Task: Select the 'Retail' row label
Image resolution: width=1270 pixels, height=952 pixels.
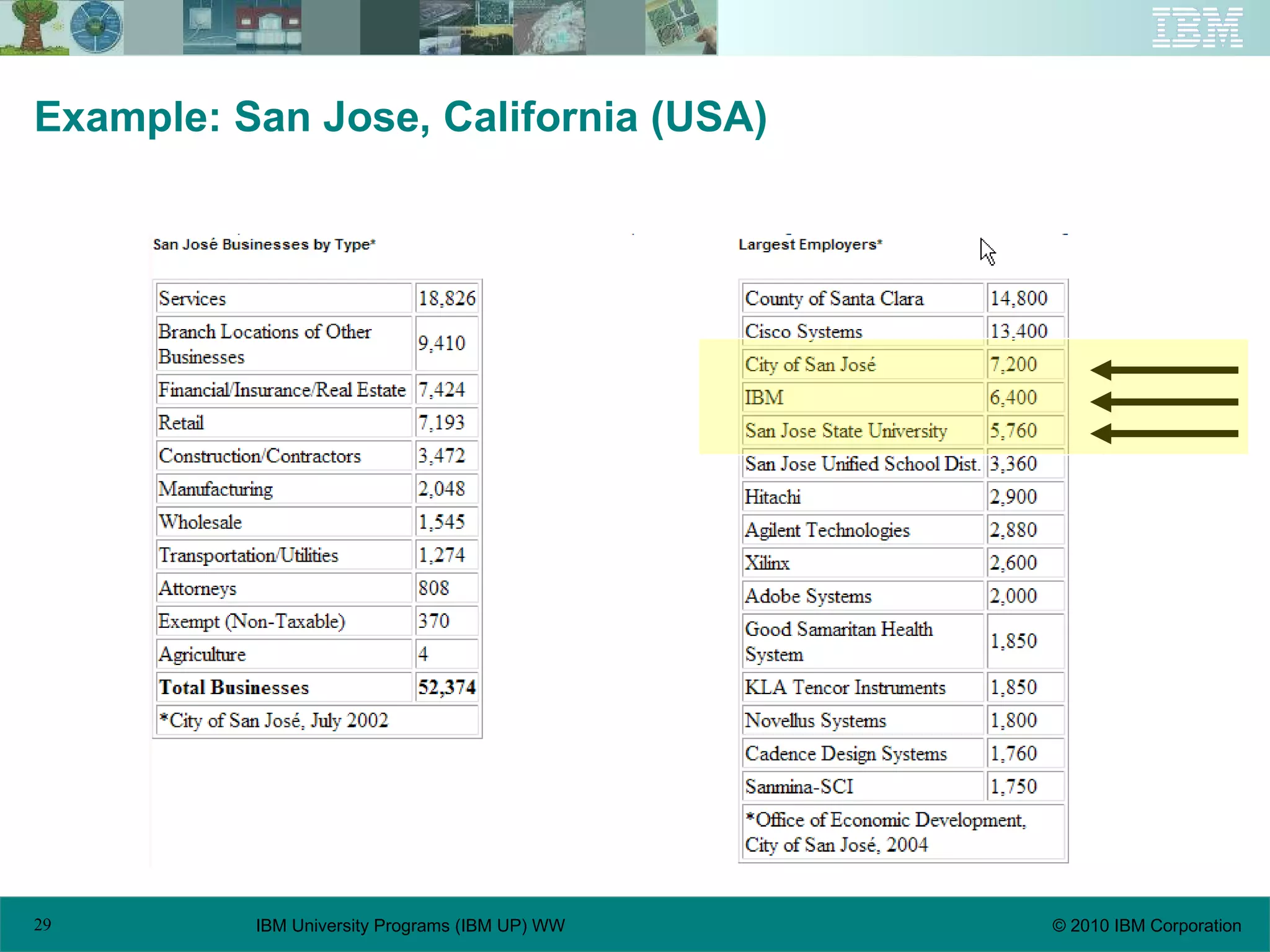Action: [x=284, y=422]
